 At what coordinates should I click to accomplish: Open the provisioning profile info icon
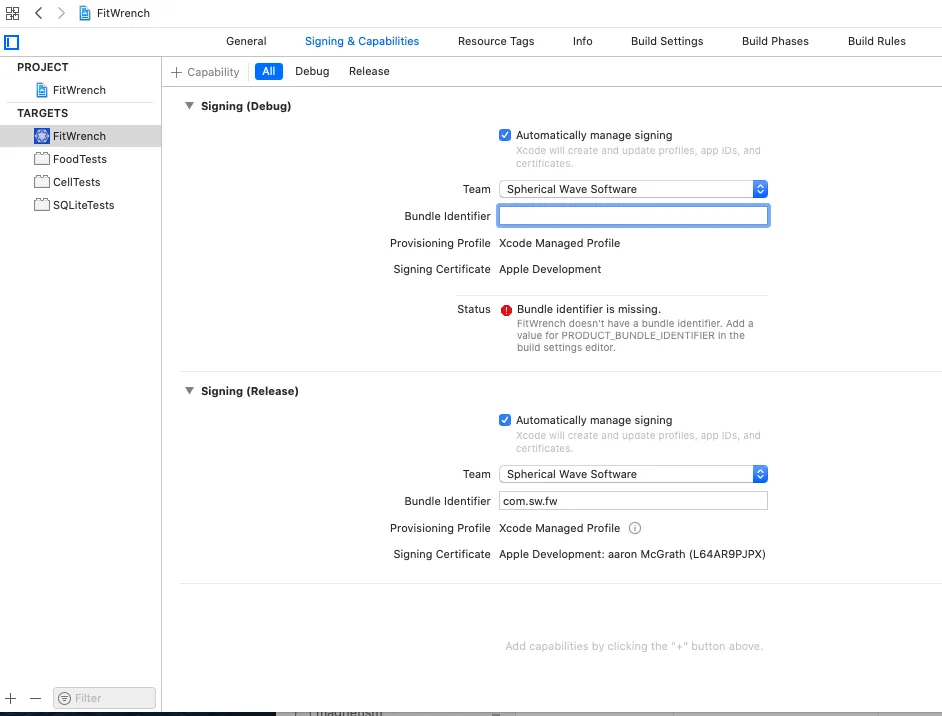click(635, 528)
